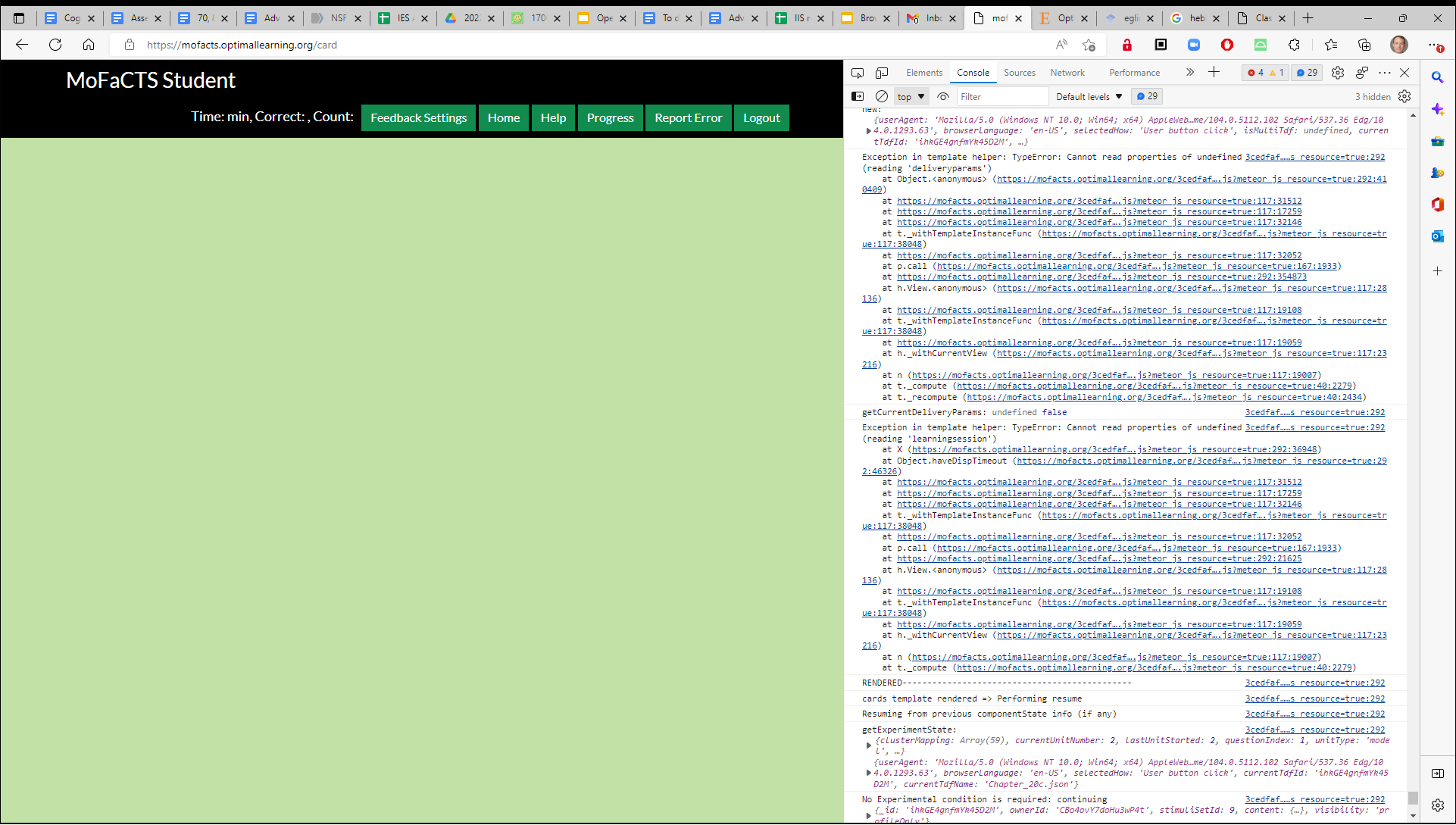Toggle the console sidebar panel icon
1456x825 pixels.
[x=858, y=96]
